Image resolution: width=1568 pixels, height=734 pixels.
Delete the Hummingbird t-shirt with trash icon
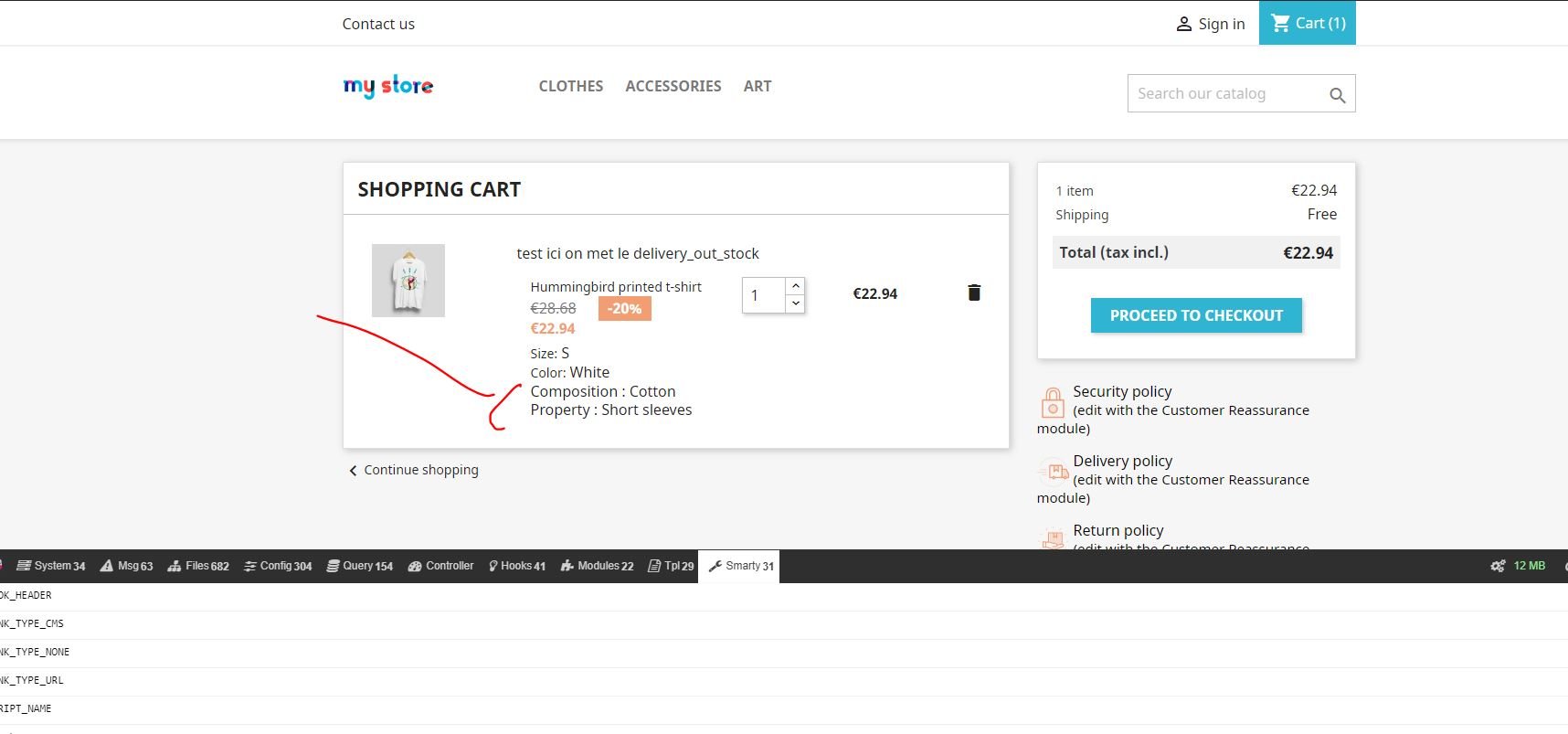coord(974,293)
